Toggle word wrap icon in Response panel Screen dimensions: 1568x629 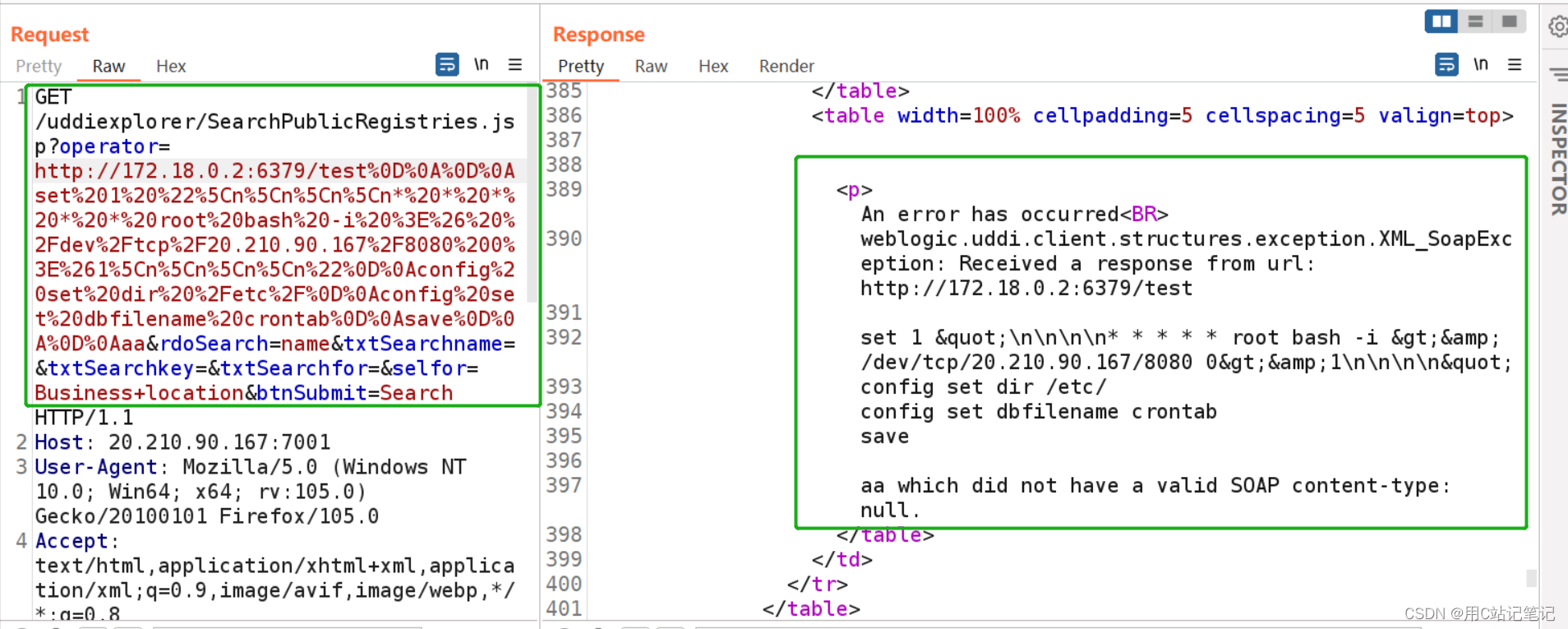(1446, 64)
